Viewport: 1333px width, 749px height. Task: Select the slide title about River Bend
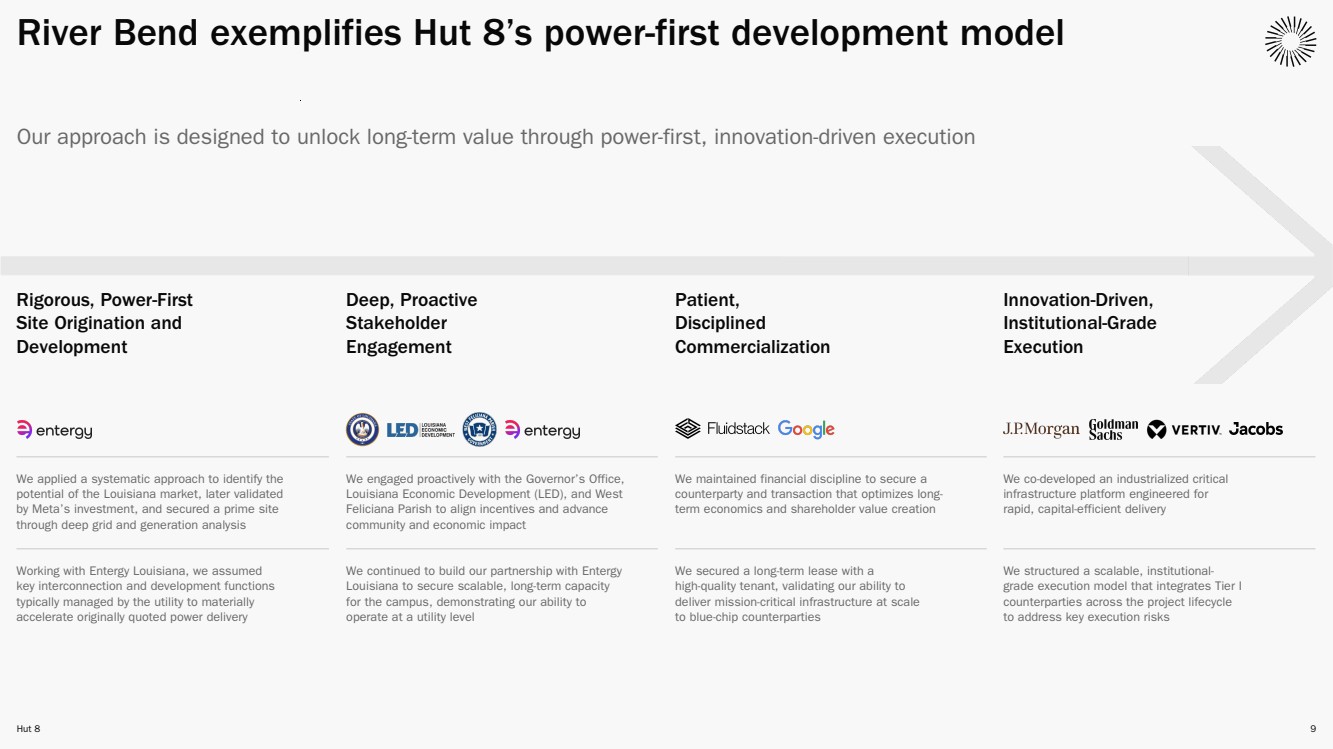(x=540, y=34)
